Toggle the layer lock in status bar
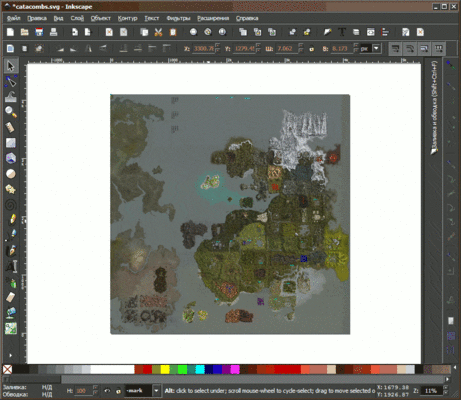 118,391
